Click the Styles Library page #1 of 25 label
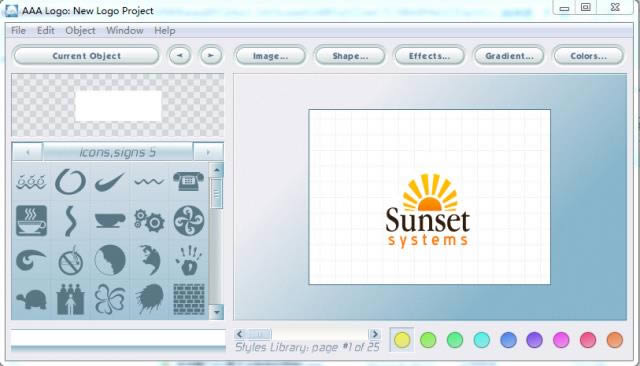This screenshot has width=640, height=366. tap(307, 347)
